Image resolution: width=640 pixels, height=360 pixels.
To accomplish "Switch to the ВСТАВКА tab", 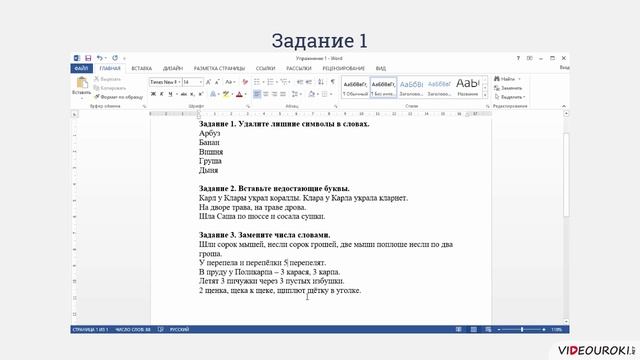I will pos(142,68).
